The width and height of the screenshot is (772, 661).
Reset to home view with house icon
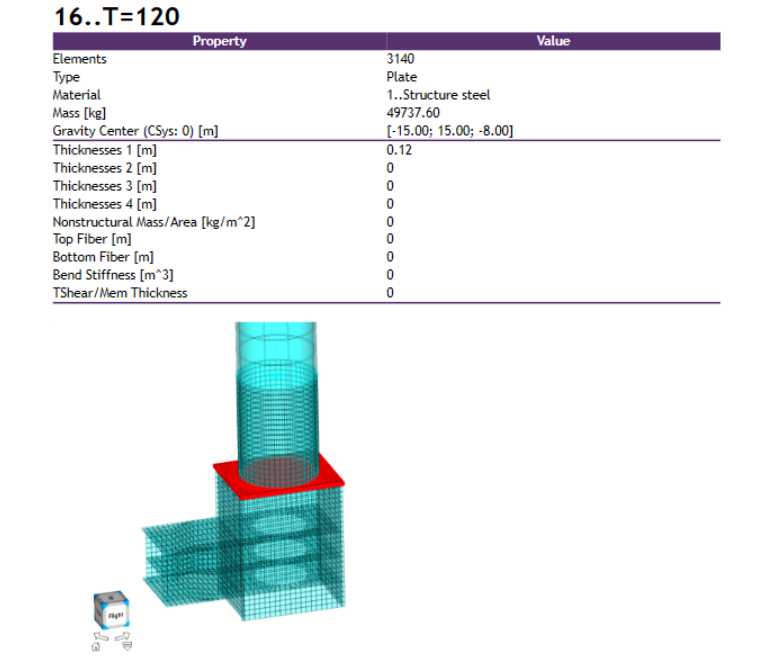click(96, 647)
